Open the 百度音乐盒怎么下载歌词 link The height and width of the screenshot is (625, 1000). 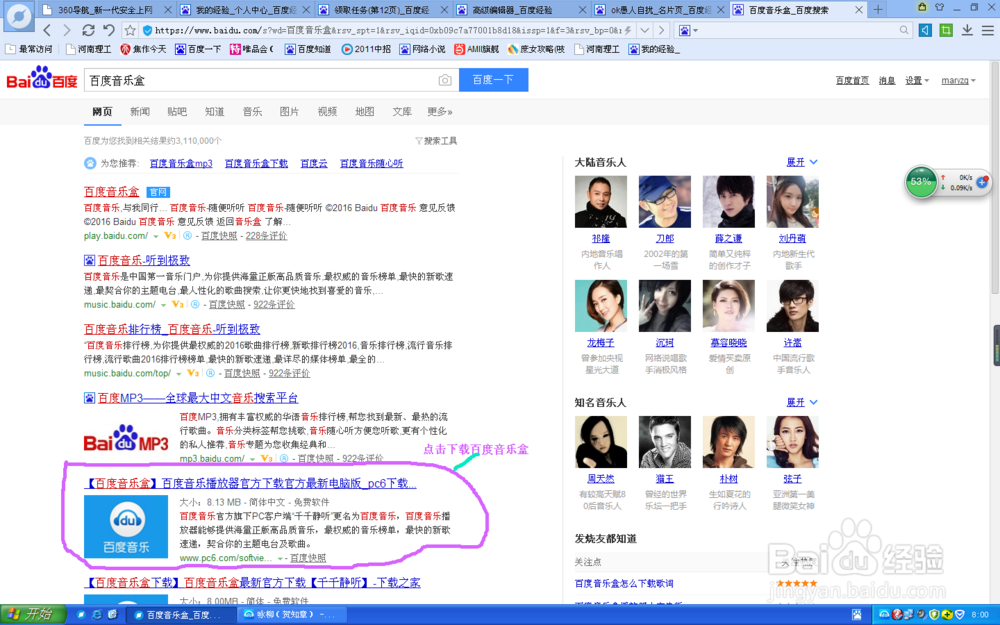pyautogui.click(x=624, y=584)
